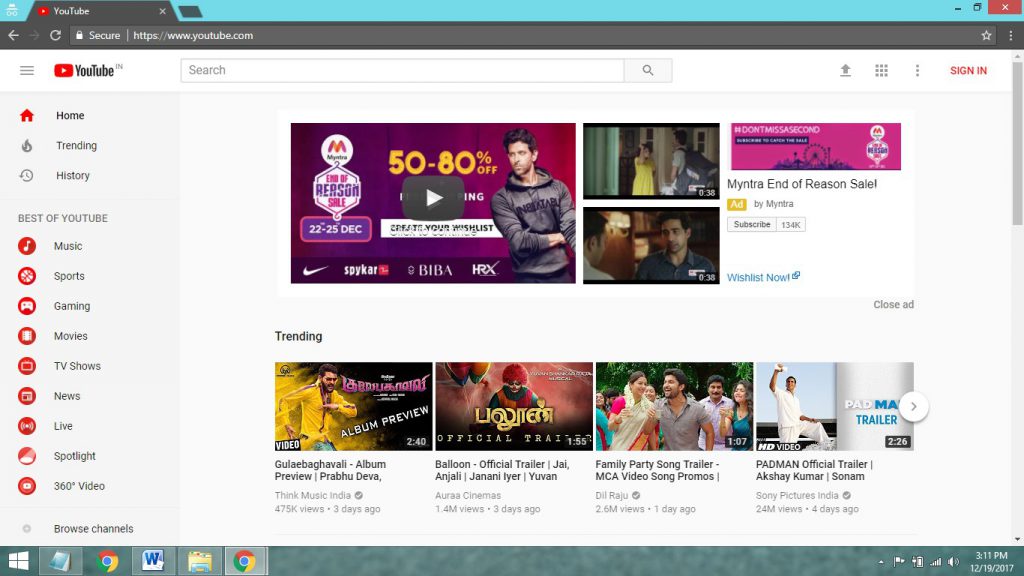The width and height of the screenshot is (1024, 576).
Task: Open the Myntra End of Reason Sale title
Action: [x=802, y=184]
